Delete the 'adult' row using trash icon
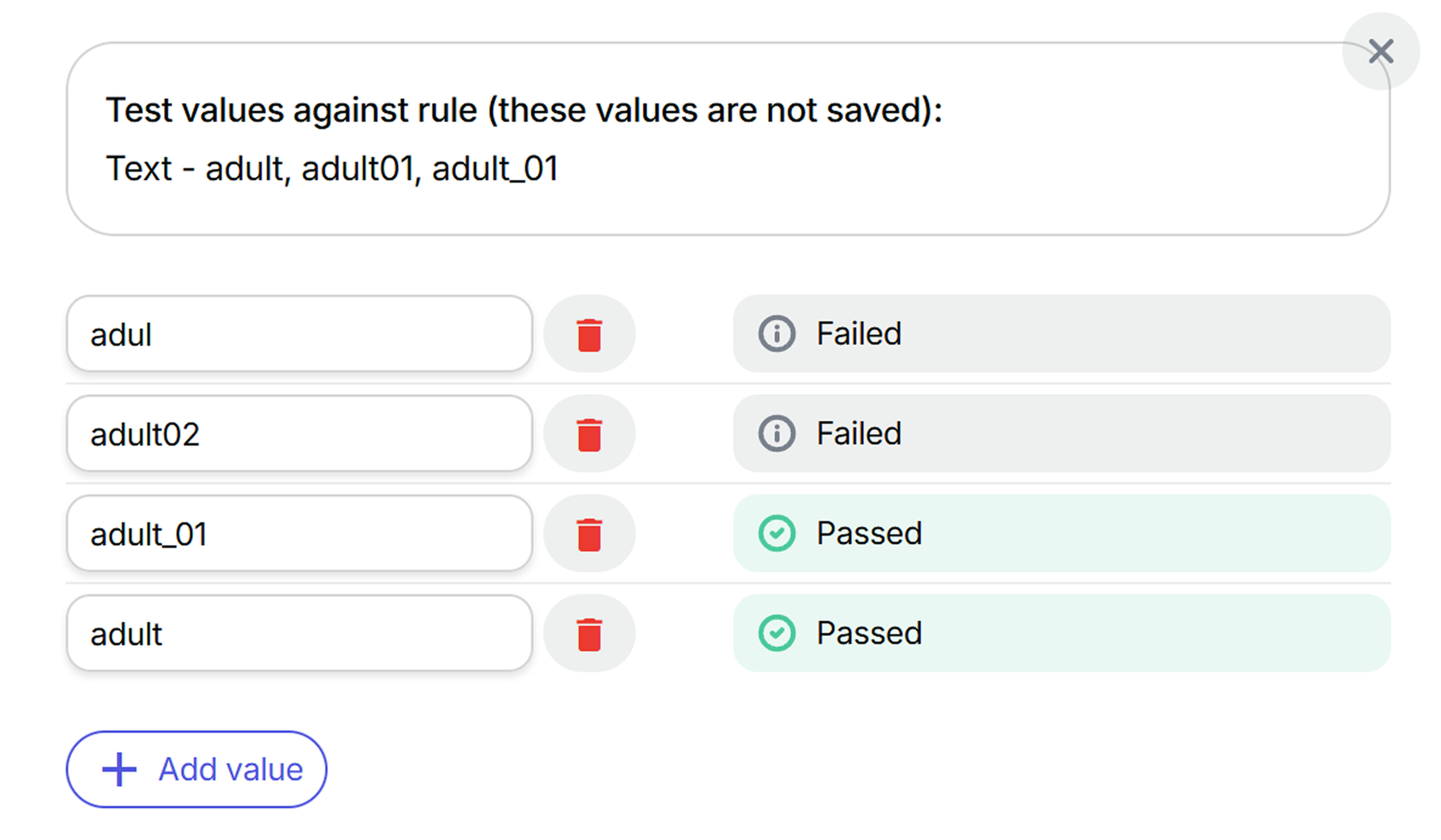 (588, 633)
